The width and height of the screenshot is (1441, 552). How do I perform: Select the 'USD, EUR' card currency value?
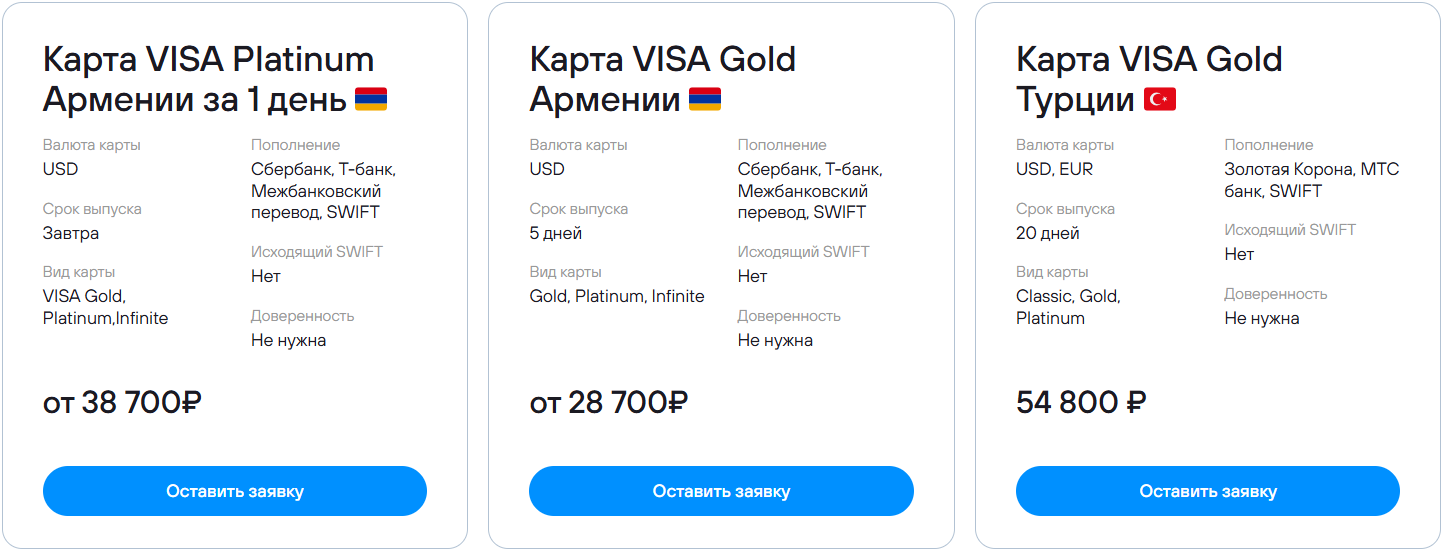[1055, 170]
